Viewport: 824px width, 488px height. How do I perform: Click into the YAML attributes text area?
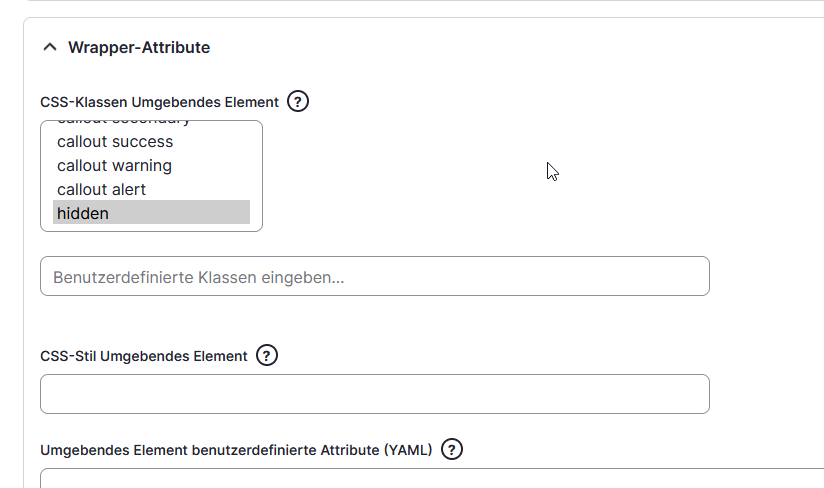tap(430, 478)
